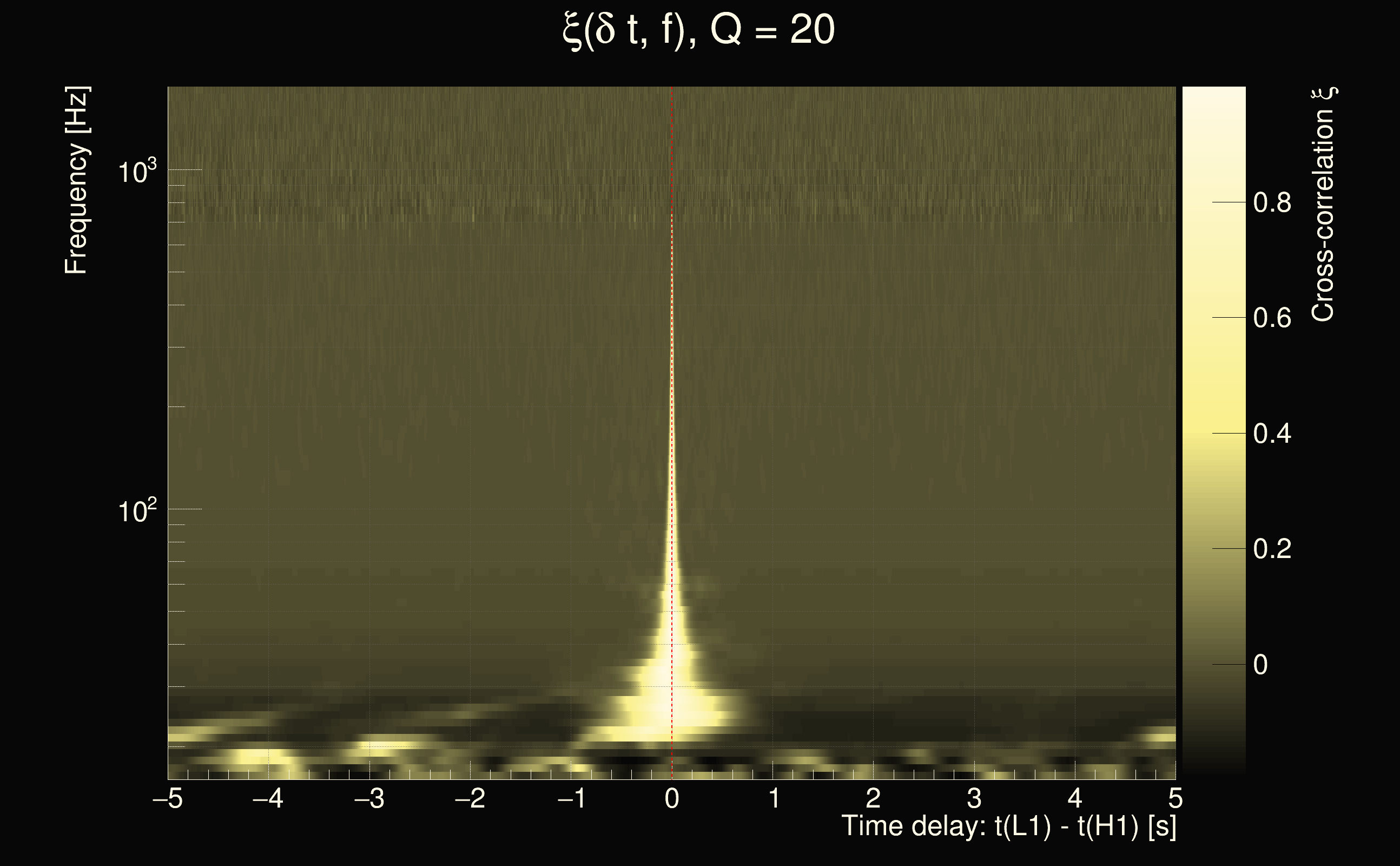The height and width of the screenshot is (866, 1400).
Task: Click the 5 tick label on time axis
Action: tap(1175, 798)
